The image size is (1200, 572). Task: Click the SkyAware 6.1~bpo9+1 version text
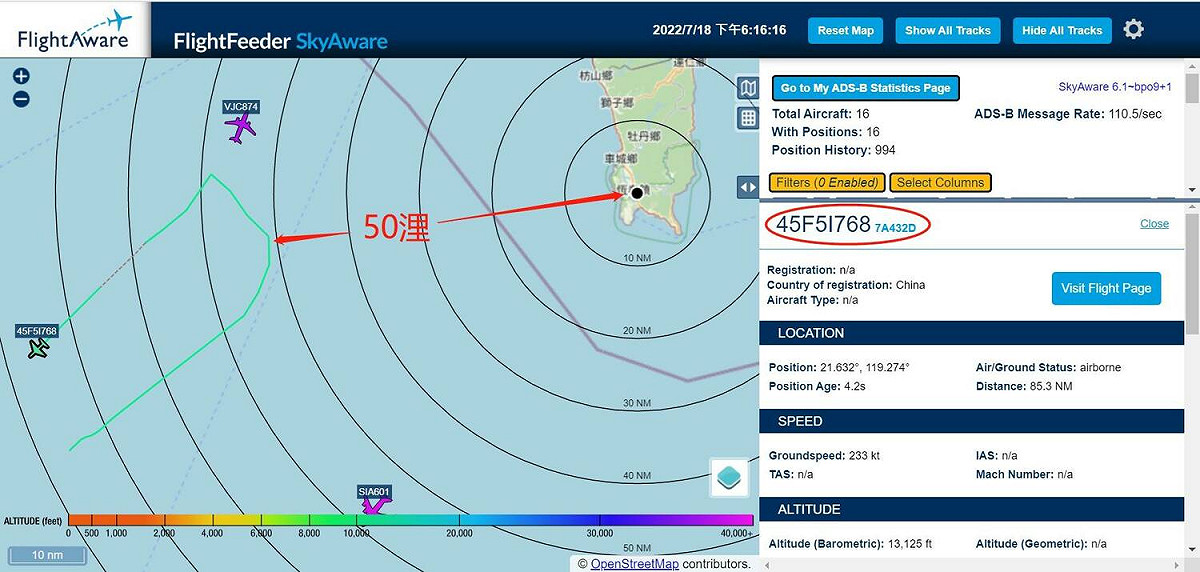coord(1114,87)
